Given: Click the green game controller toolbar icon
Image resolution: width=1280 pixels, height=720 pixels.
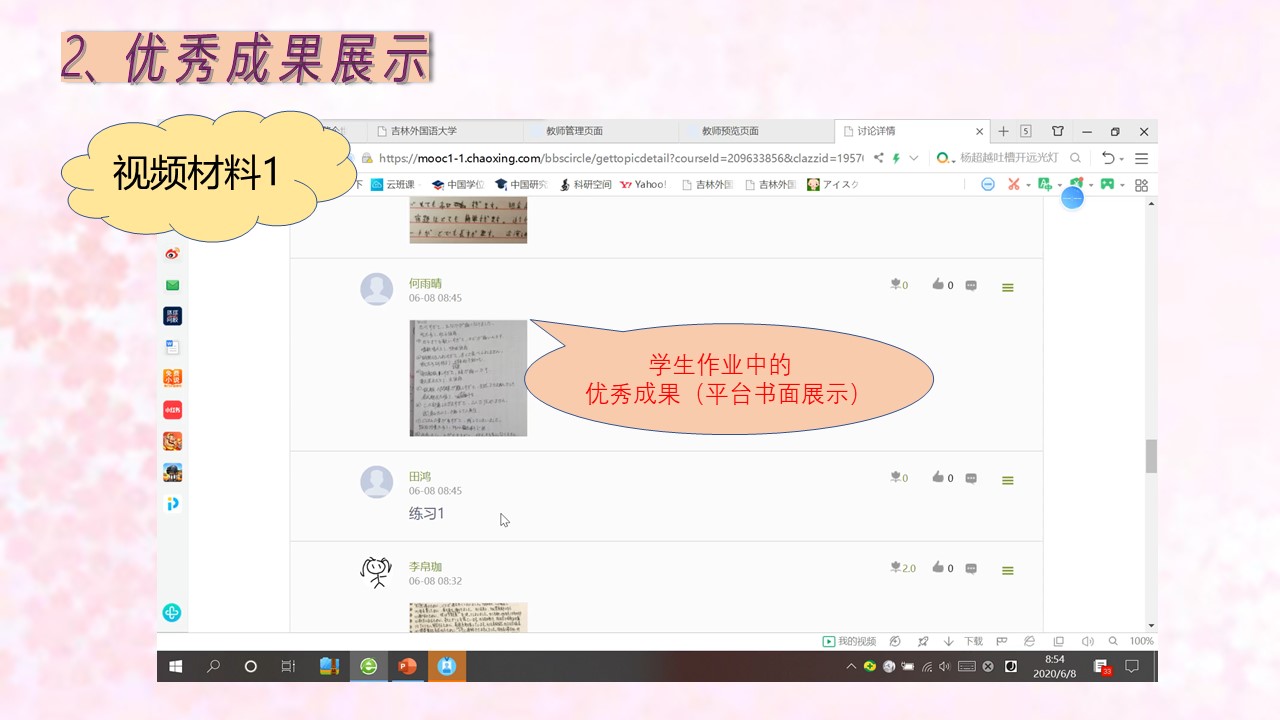Looking at the screenshot, I should tap(1107, 184).
